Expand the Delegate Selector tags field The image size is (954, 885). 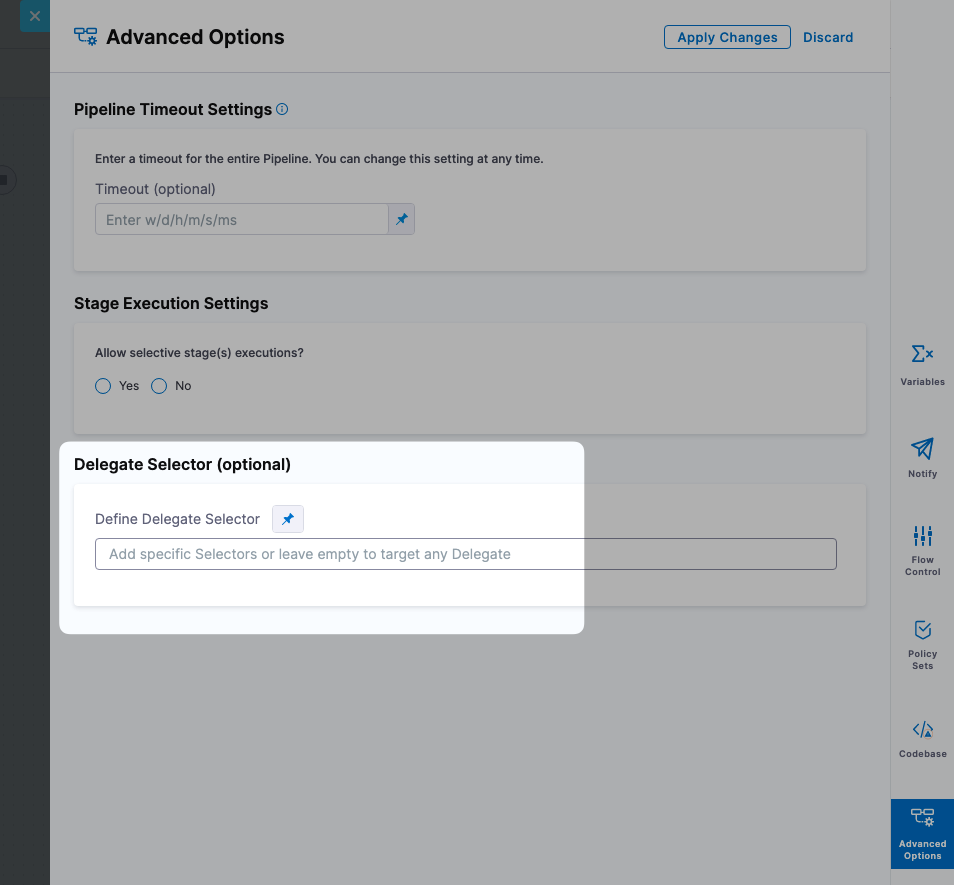[x=465, y=554]
